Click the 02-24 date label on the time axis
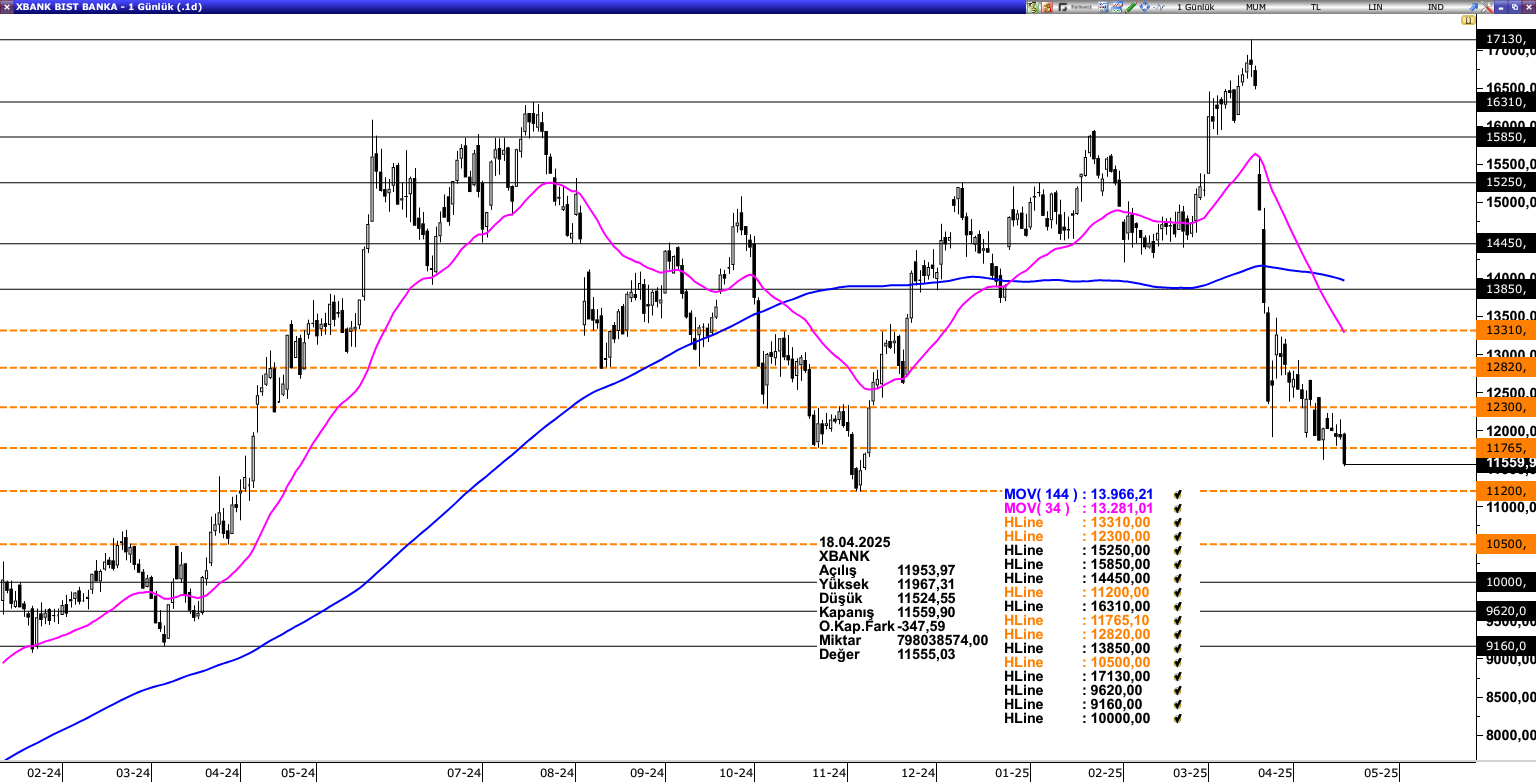 (44, 773)
